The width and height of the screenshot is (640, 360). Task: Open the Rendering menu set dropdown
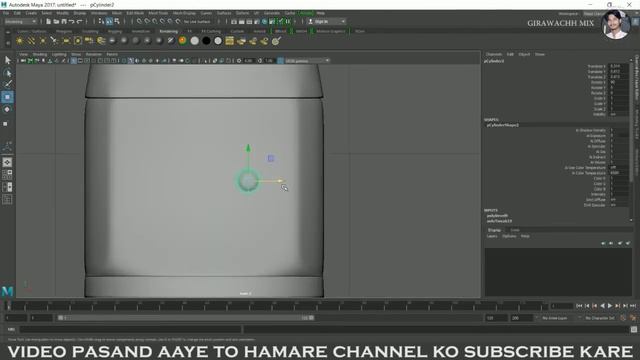[x=20, y=22]
